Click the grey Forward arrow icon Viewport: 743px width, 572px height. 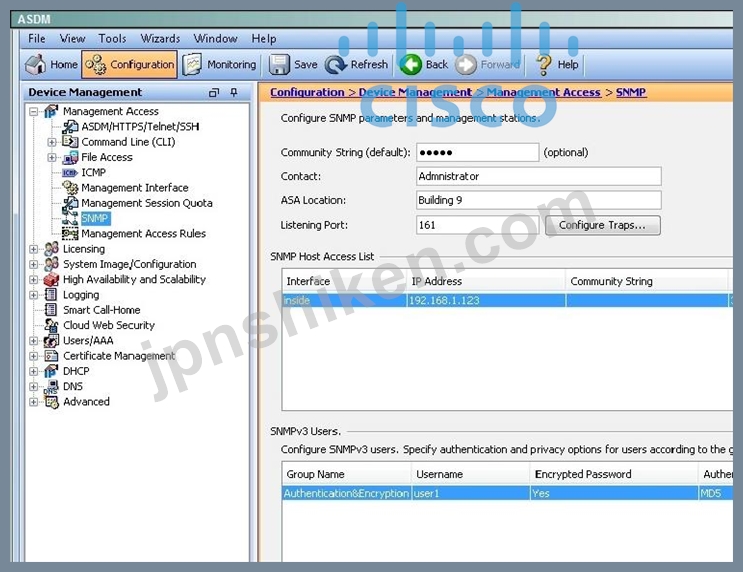466,64
